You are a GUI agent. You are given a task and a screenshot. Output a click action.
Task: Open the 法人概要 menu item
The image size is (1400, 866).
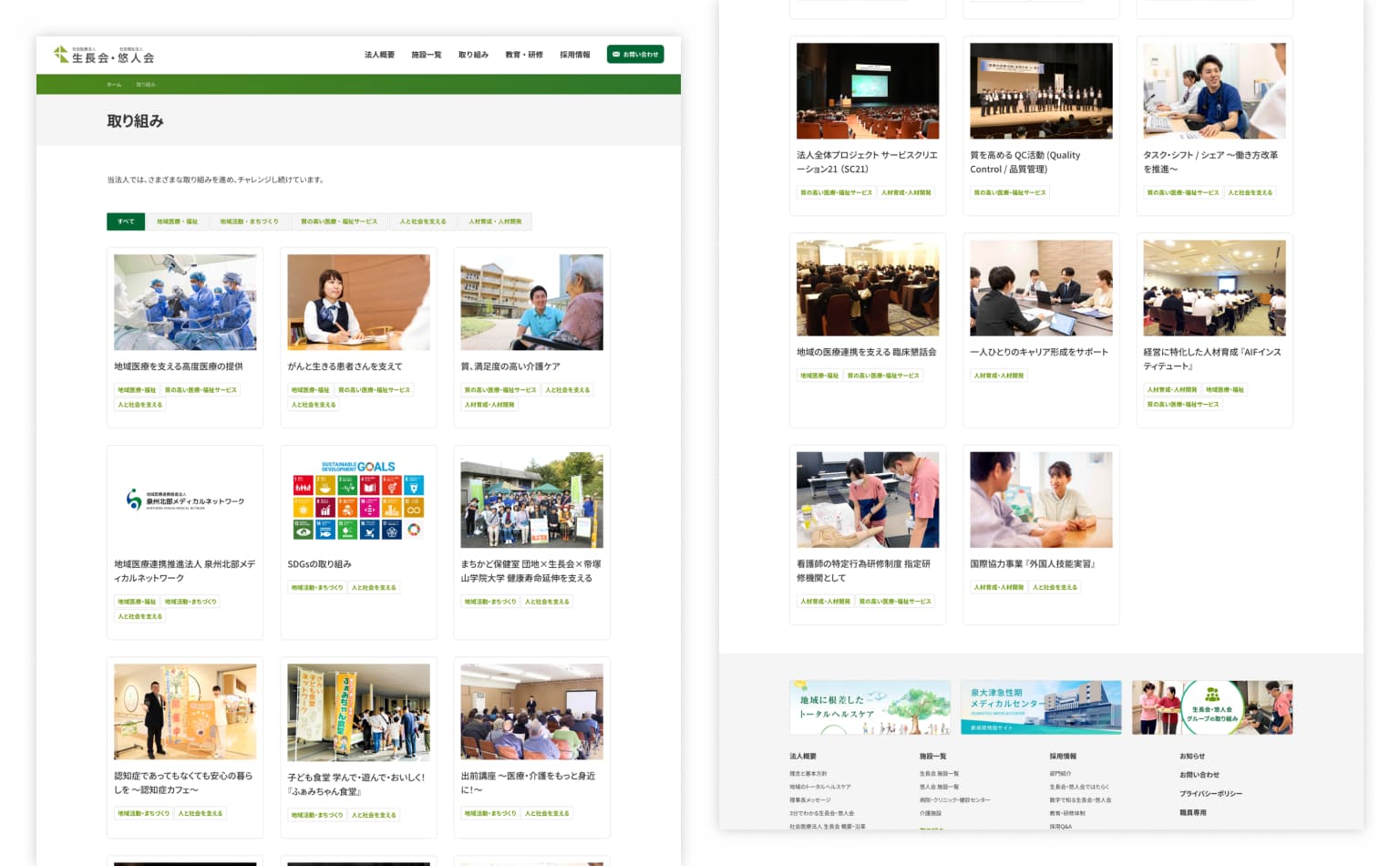pos(379,56)
